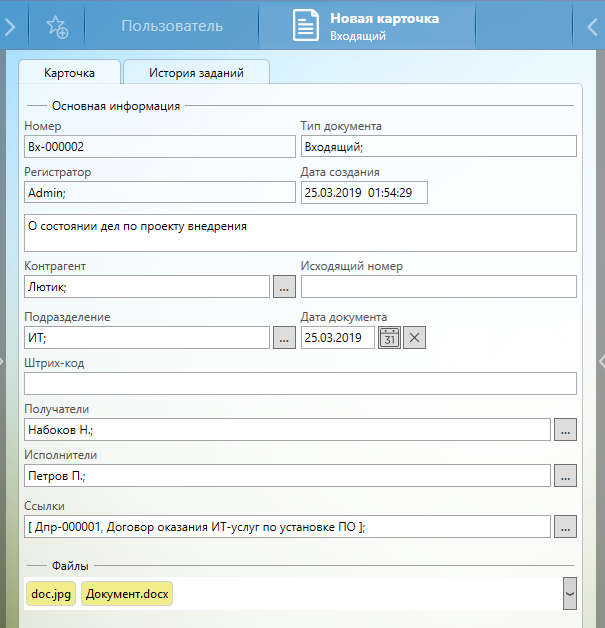Click the Исходящий номер input field

coord(438,287)
